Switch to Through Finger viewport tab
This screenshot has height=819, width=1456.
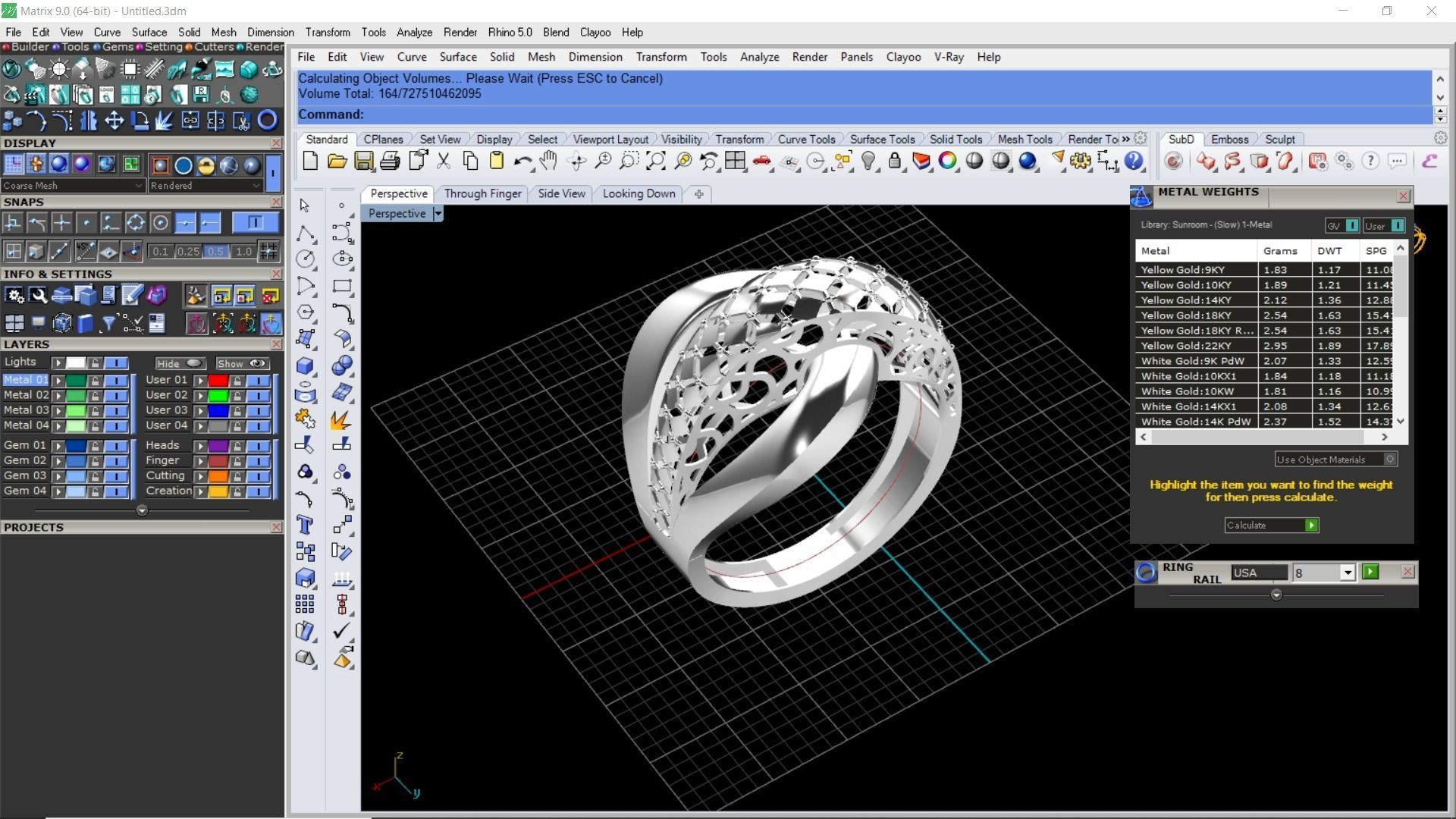(482, 193)
